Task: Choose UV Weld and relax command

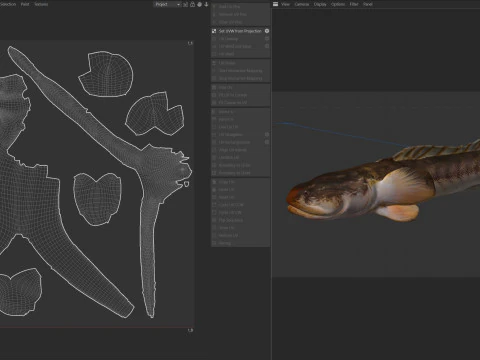Action: (x=235, y=46)
